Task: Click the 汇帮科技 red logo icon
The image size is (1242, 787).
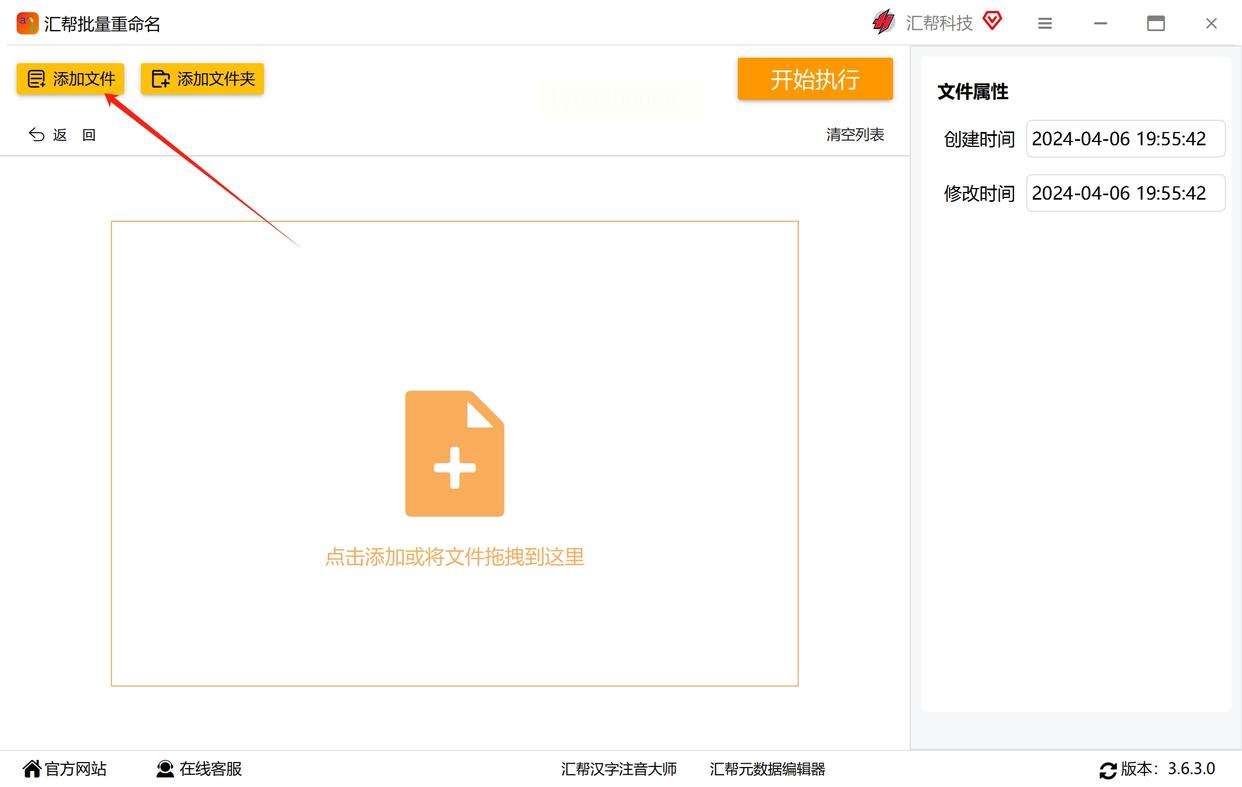Action: click(x=884, y=22)
